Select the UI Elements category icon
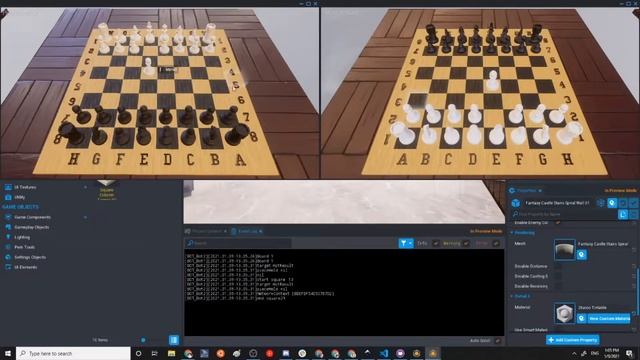 [8, 267]
